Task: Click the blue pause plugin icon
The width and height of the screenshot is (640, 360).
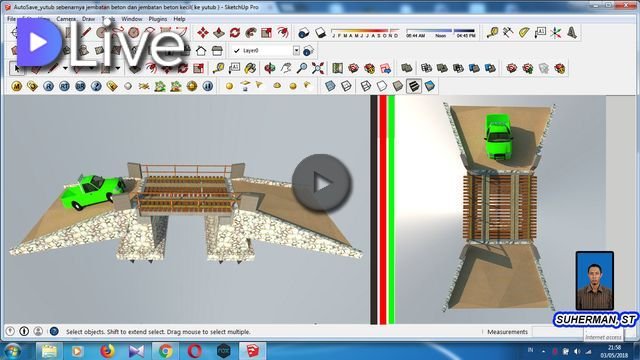Action: [x=208, y=86]
